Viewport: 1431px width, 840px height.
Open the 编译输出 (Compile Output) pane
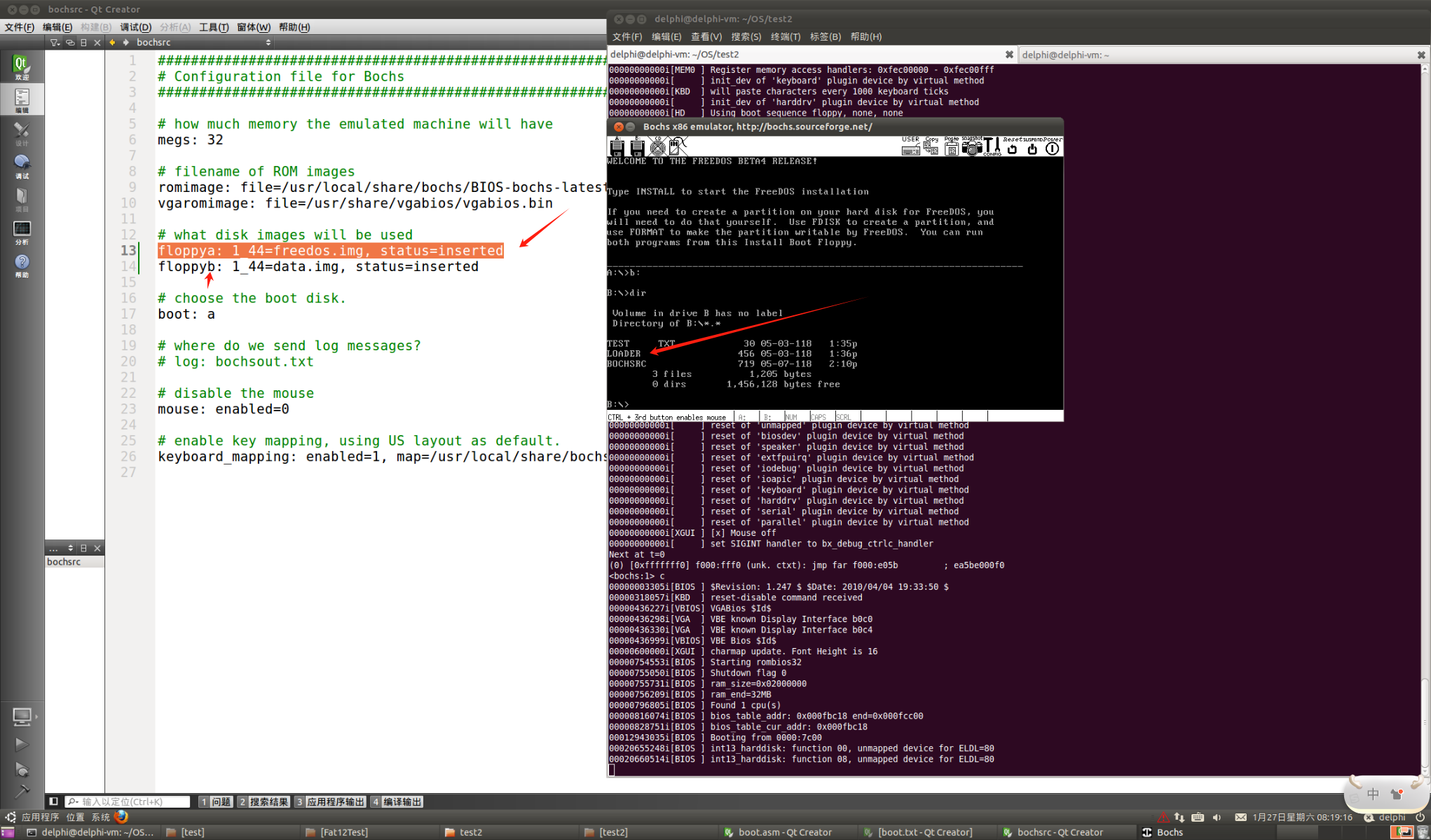[397, 801]
